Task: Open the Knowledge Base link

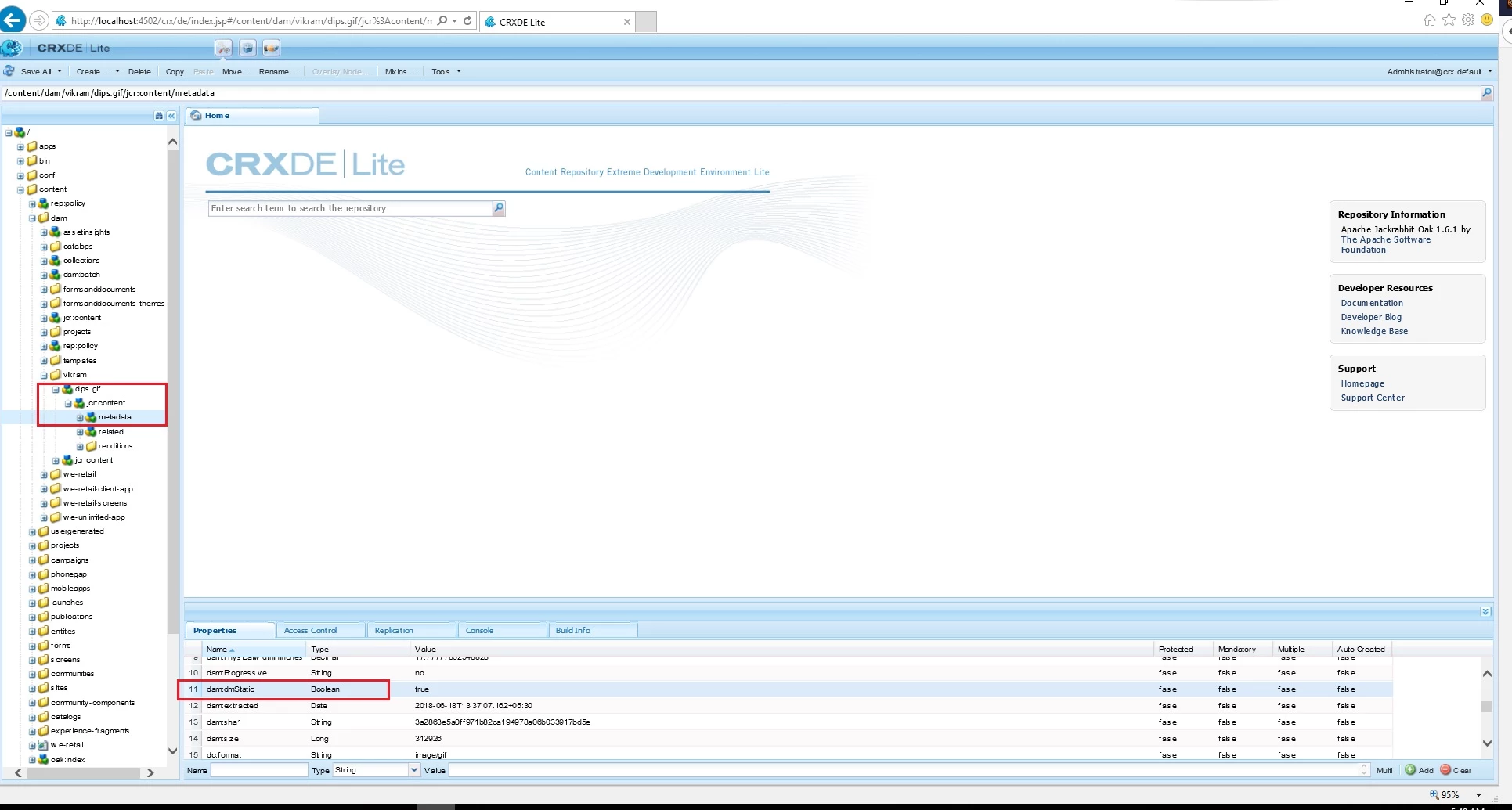Action: pyautogui.click(x=1374, y=331)
